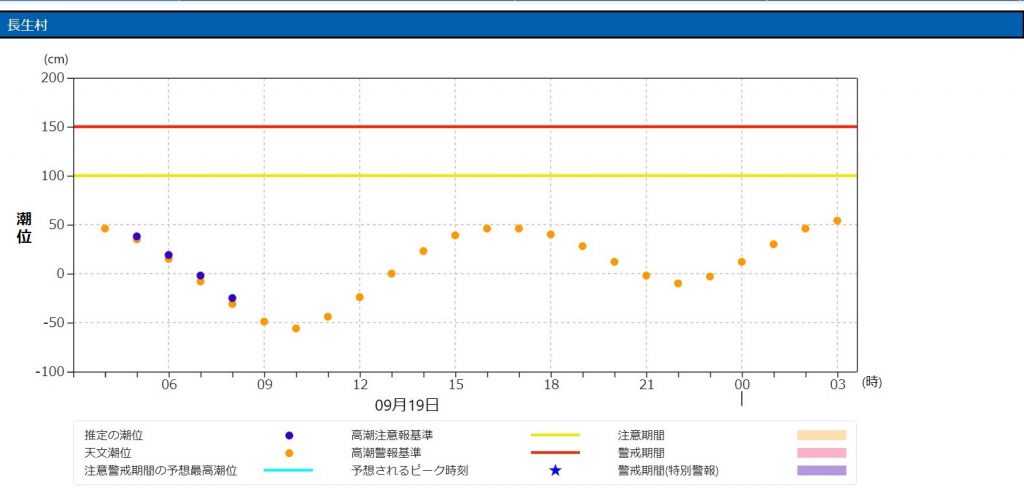Select the 予想されるピーク時刻 legend label
This screenshot has height=493, width=1024.
(x=409, y=470)
